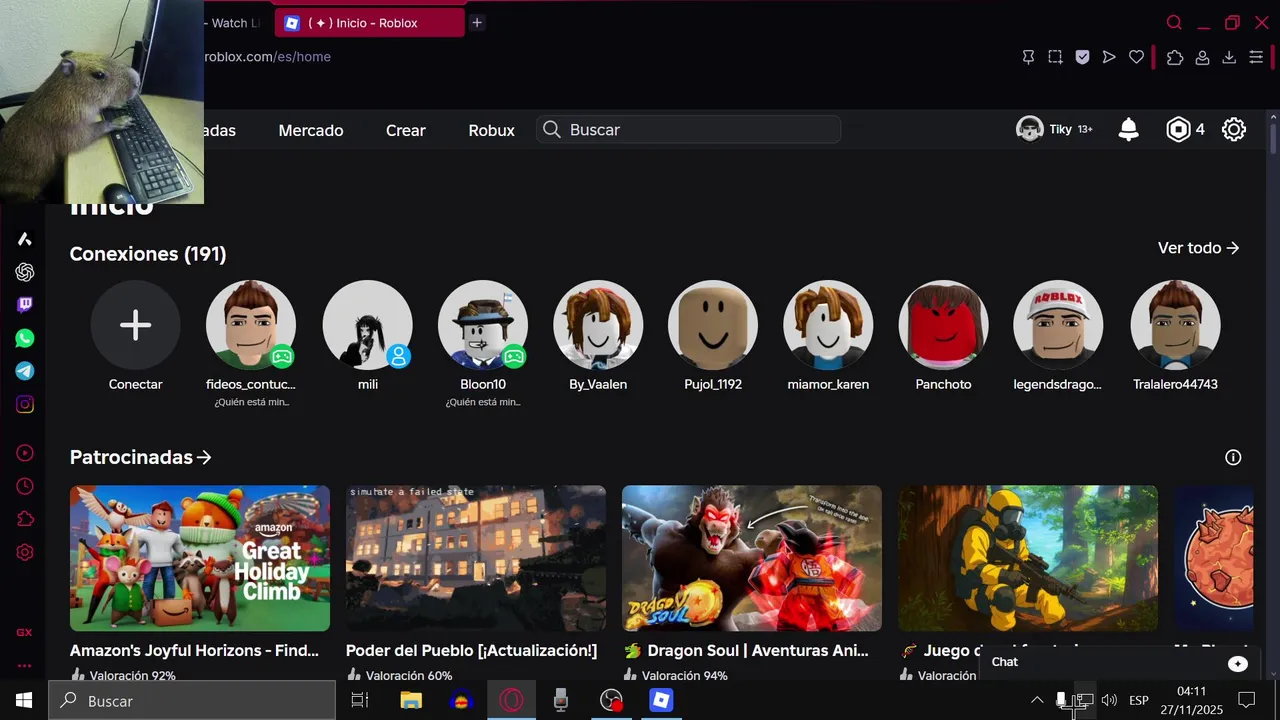Click Conectar plus button
Image resolution: width=1280 pixels, height=720 pixels.
(135, 325)
